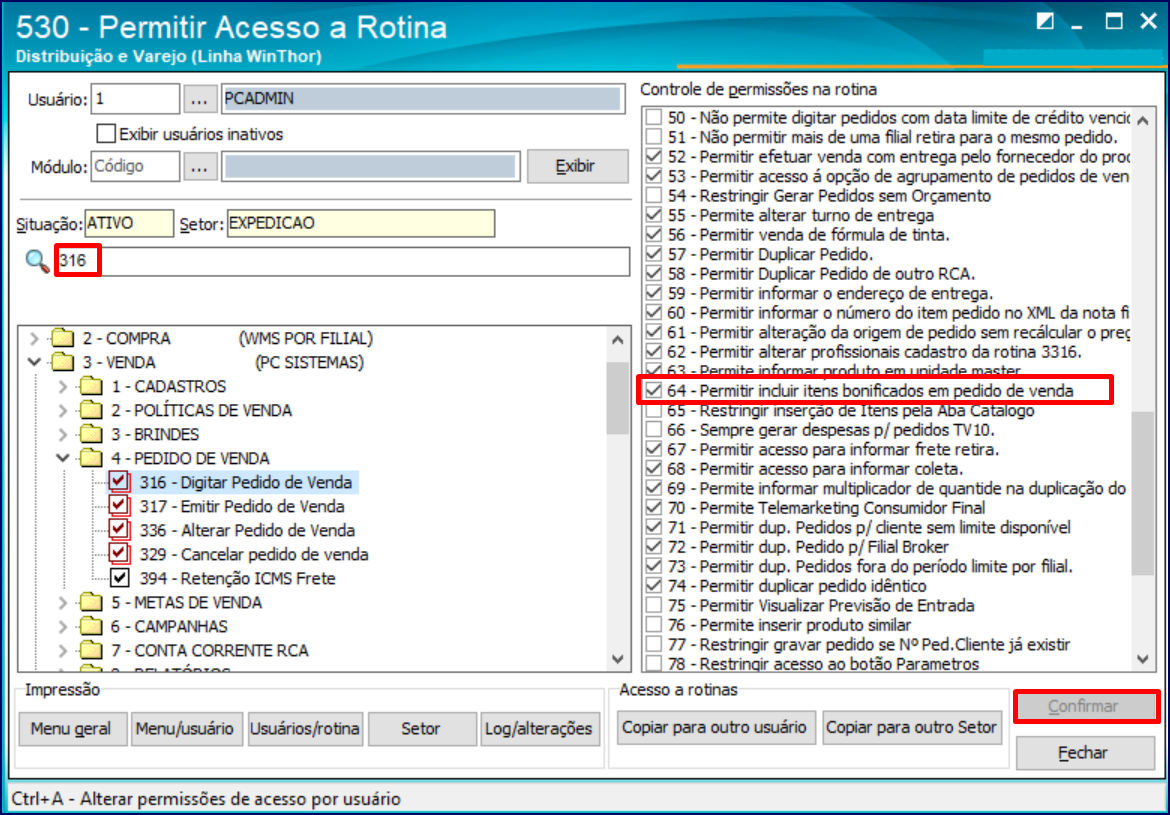The width and height of the screenshot is (1170, 815).
Task: Click the title bar resize icon beside minimize
Action: 1045,22
